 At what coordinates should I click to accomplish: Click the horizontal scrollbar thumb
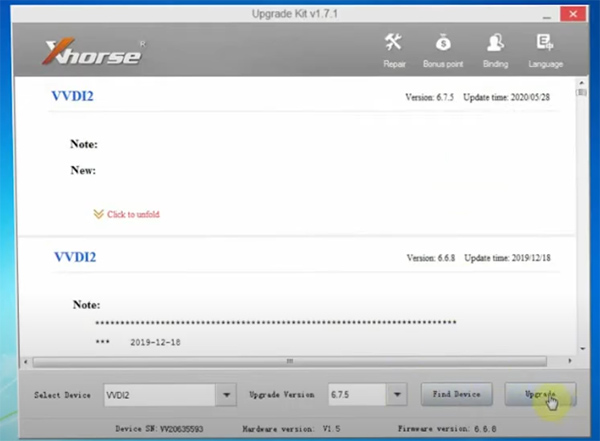(290, 361)
